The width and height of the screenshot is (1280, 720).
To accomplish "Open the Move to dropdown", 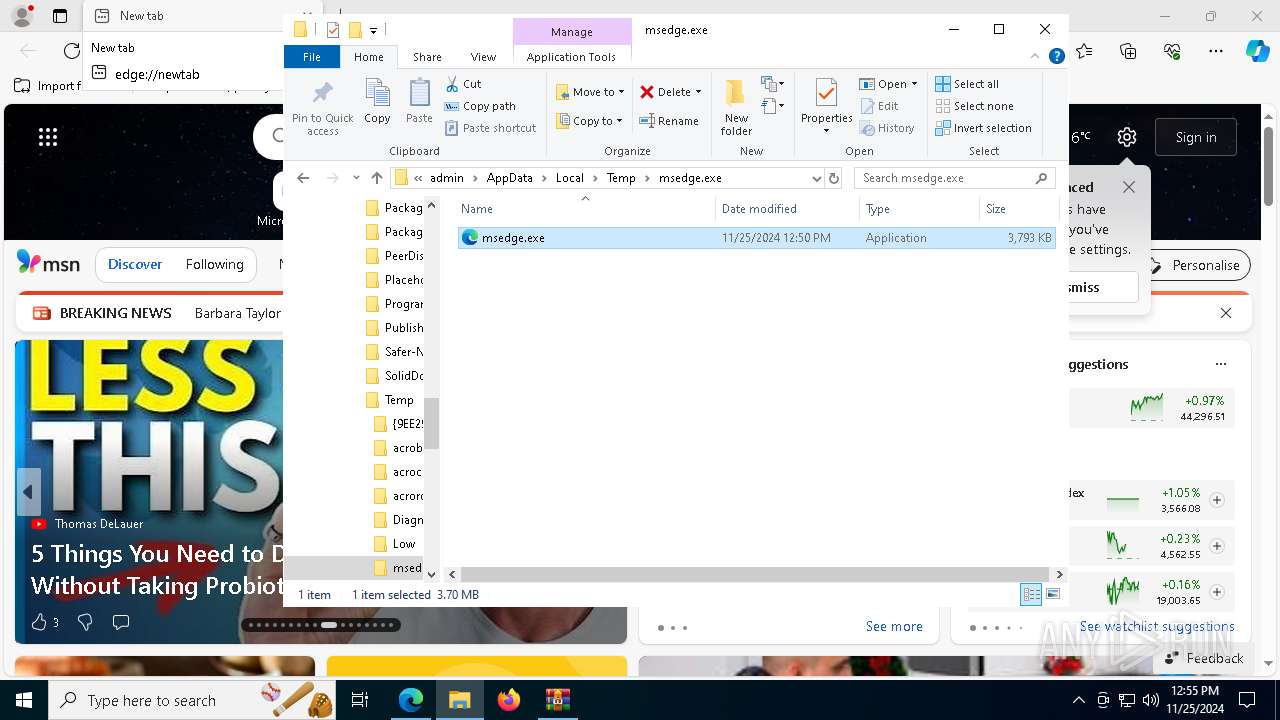I will (x=590, y=92).
